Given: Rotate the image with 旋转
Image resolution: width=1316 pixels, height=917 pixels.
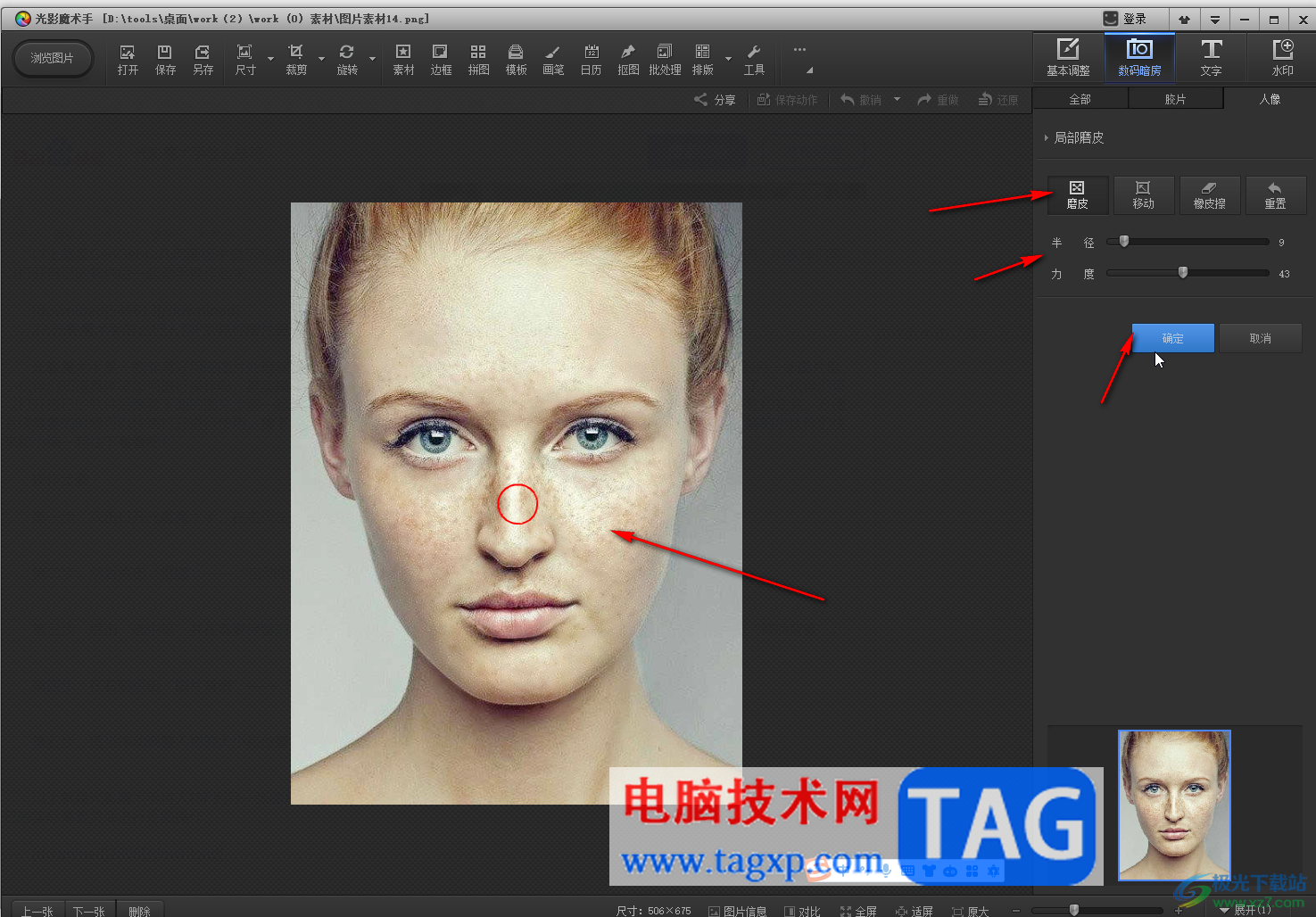Looking at the screenshot, I should [x=347, y=59].
